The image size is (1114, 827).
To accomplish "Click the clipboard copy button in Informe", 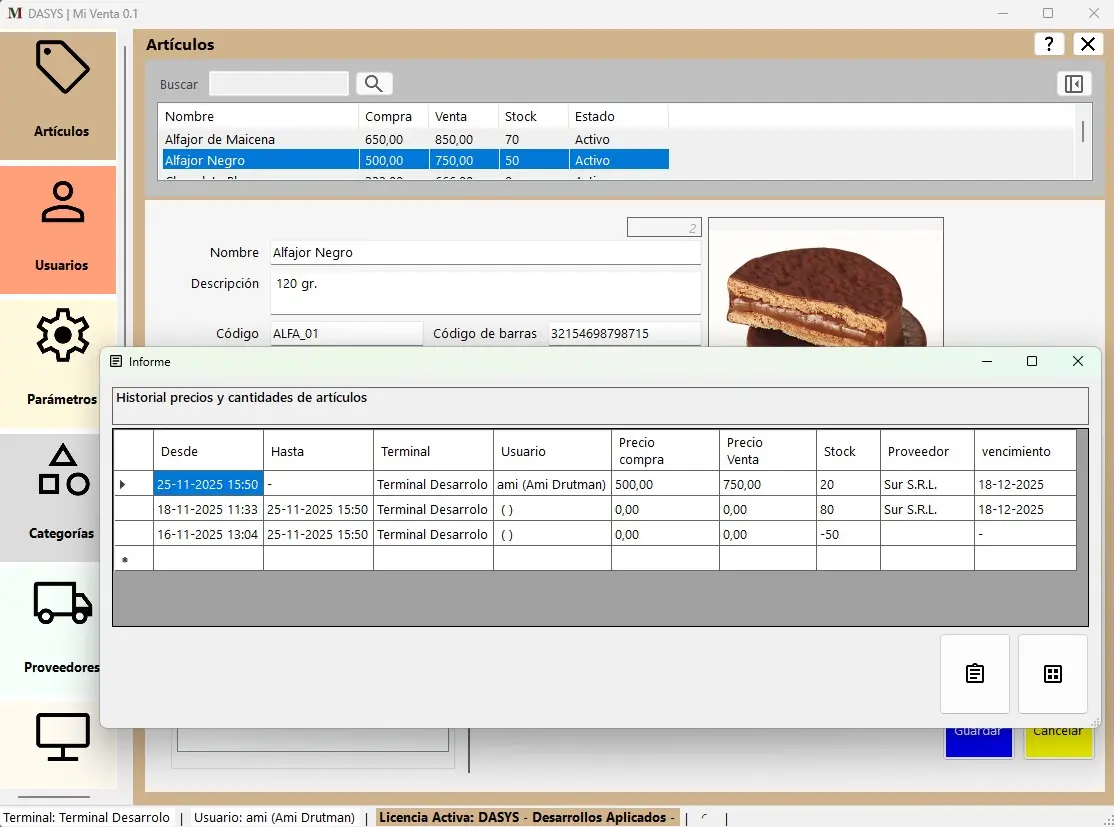I will tap(975, 674).
